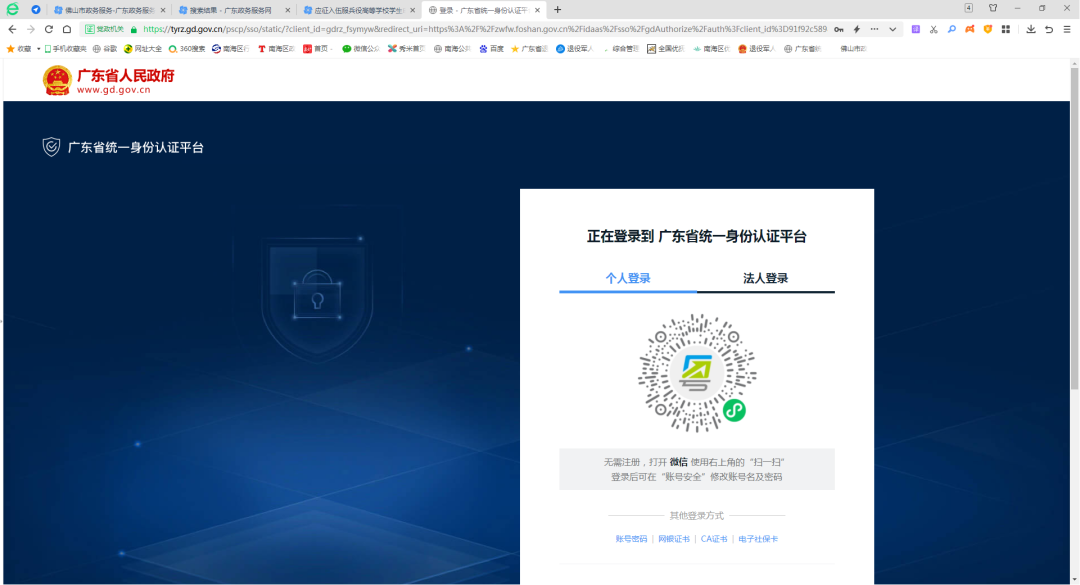Open the 全国优抚 bookmark

pos(665,49)
